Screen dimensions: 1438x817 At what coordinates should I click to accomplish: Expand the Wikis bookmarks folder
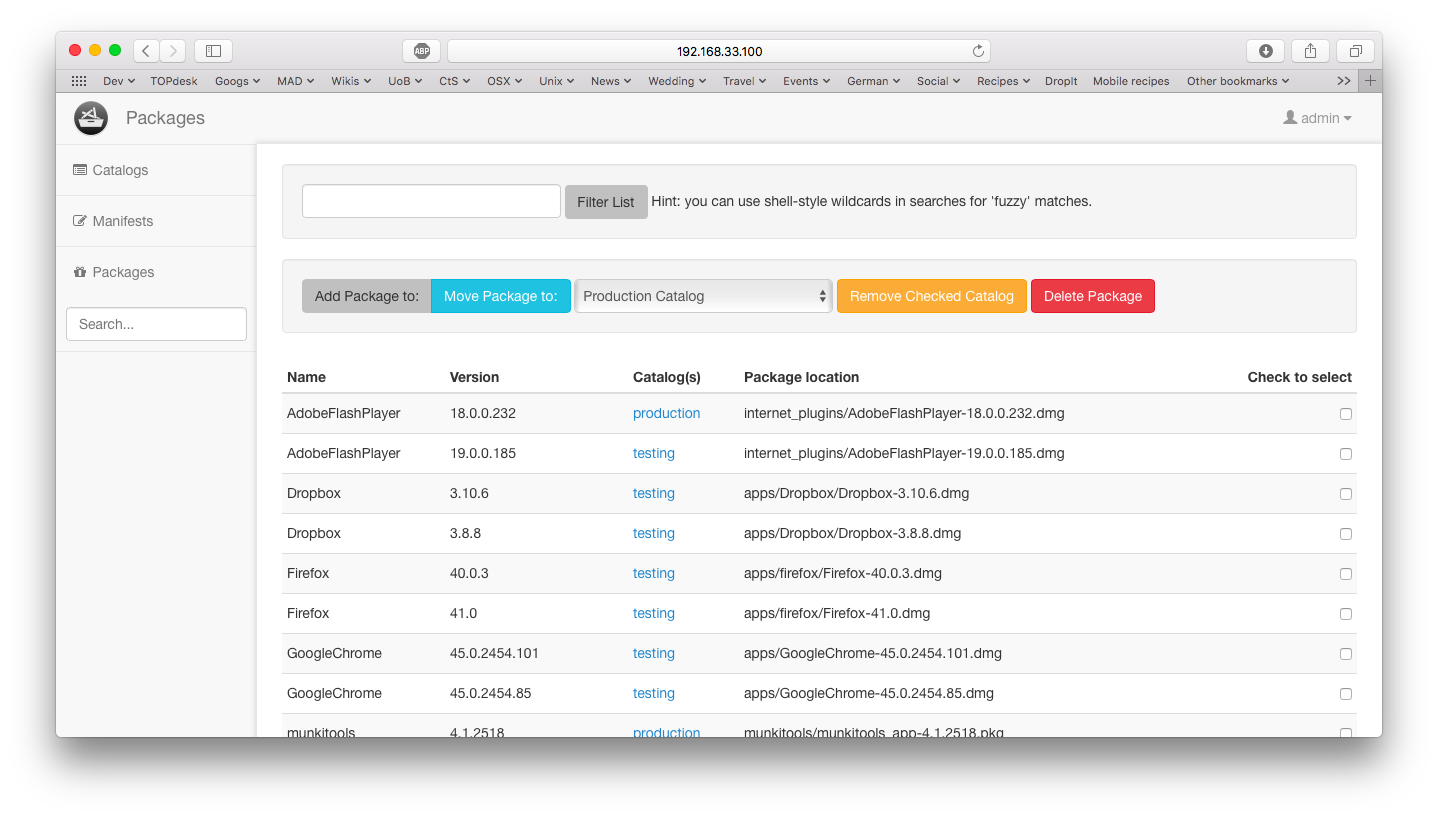[x=351, y=81]
